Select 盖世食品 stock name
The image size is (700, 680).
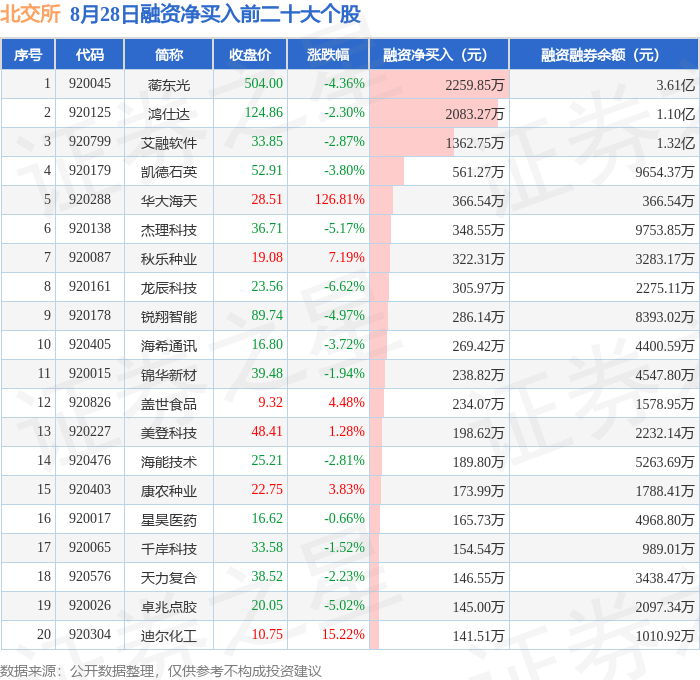pyautogui.click(x=169, y=404)
